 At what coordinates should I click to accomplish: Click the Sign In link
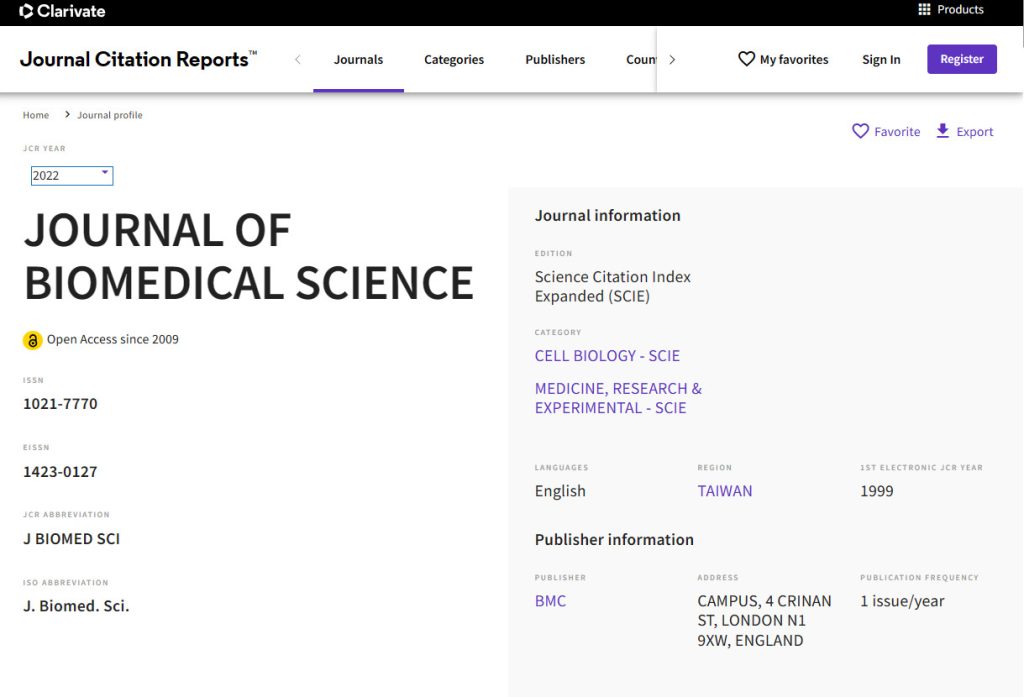[x=881, y=59]
